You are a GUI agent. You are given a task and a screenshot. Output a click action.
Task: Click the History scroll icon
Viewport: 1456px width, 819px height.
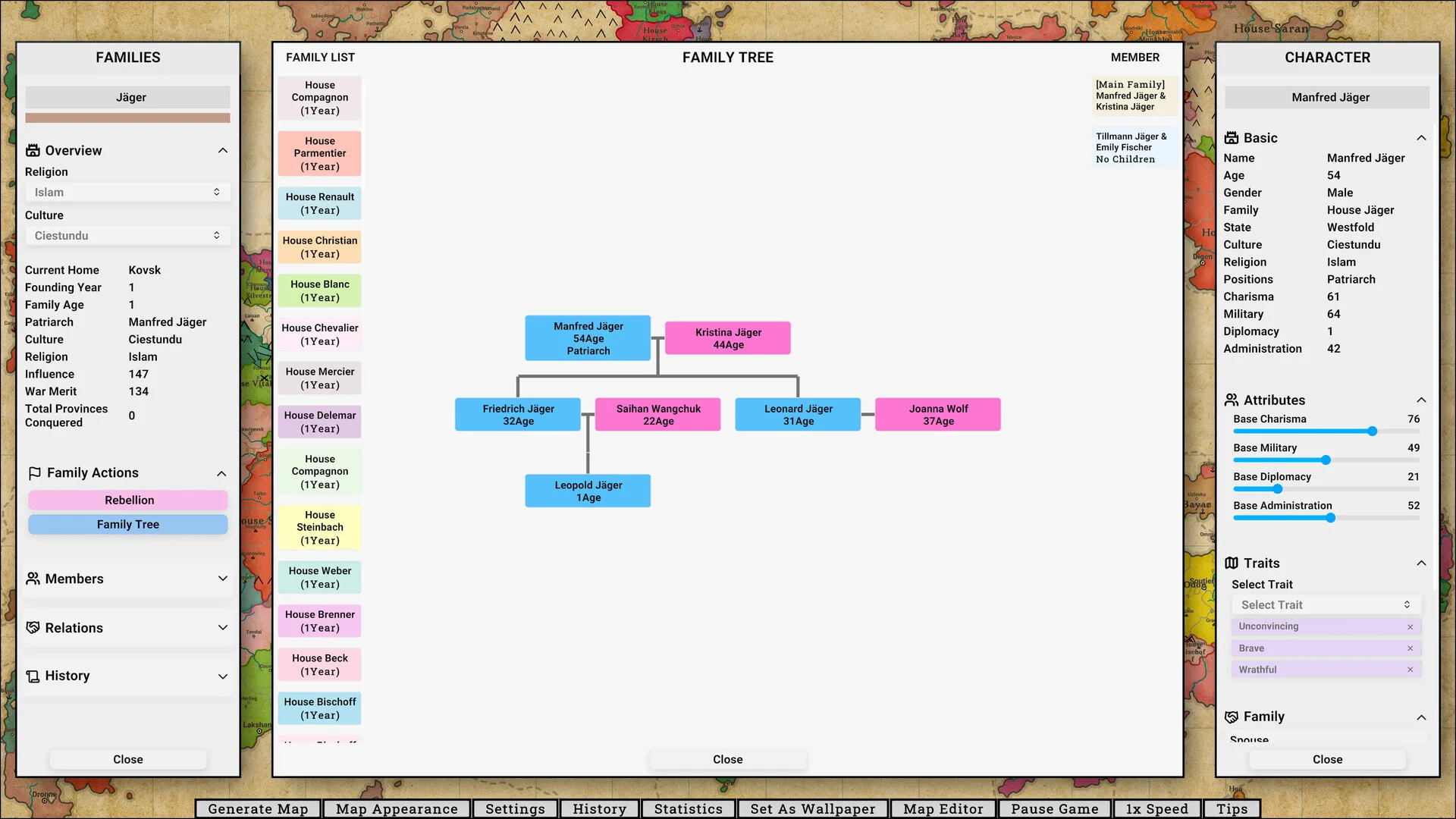33,676
